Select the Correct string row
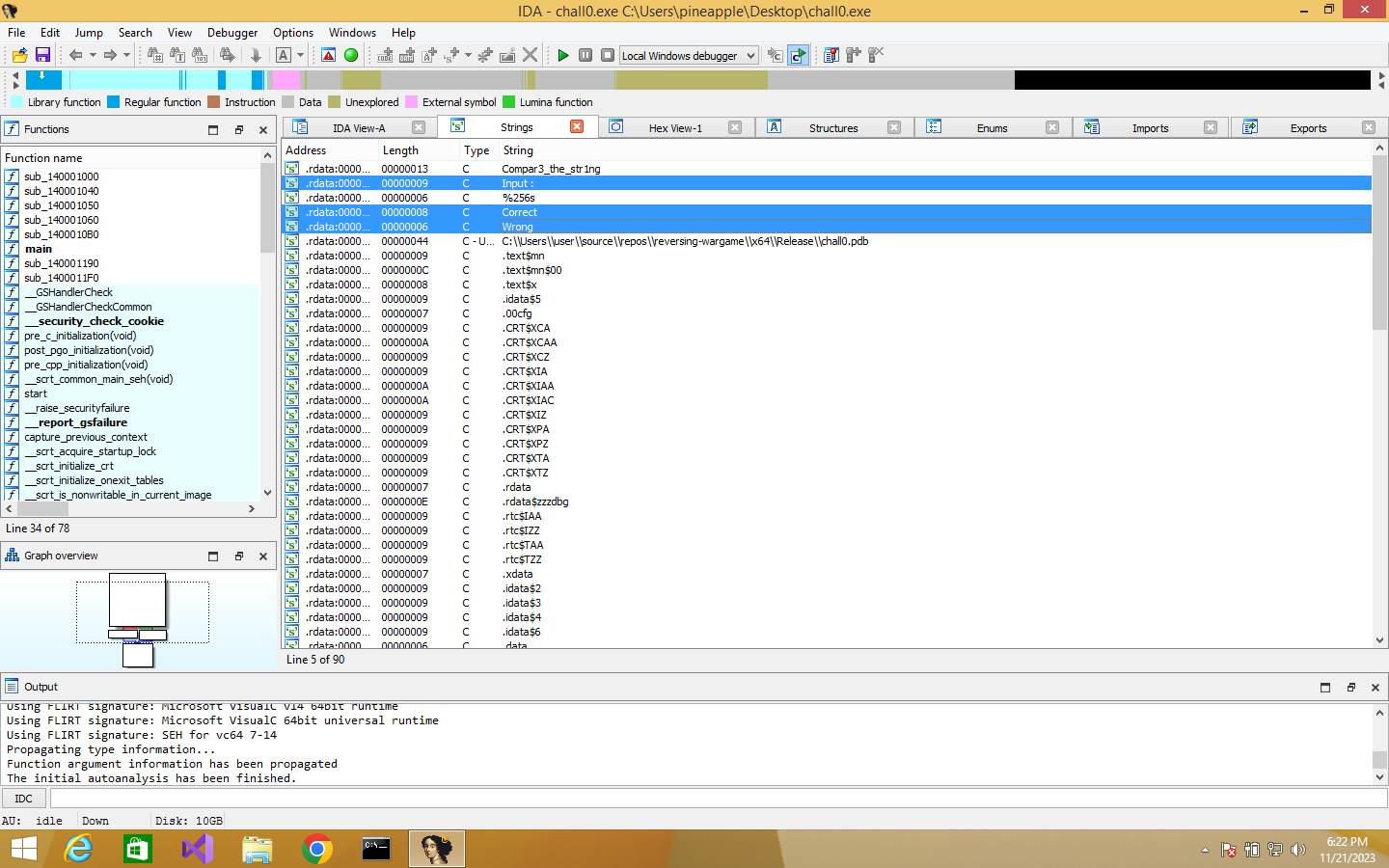Image resolution: width=1389 pixels, height=868 pixels. 827,212
